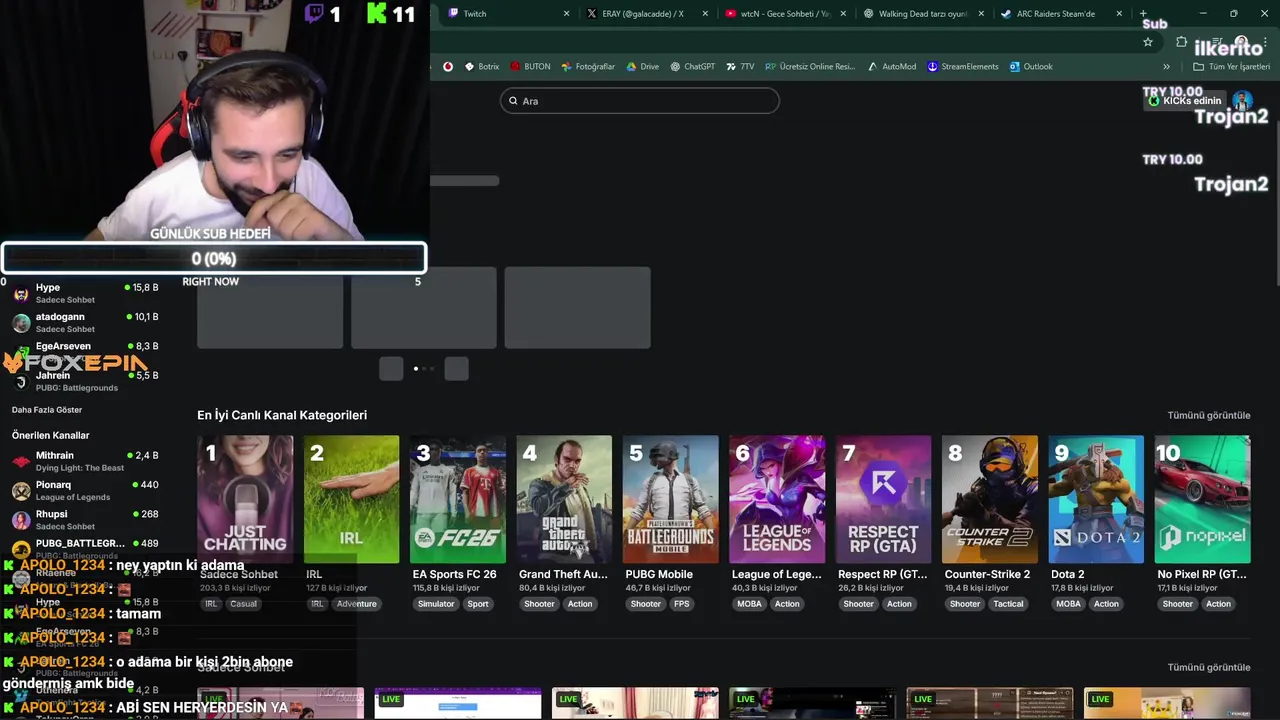1280x720 pixels.
Task: Click the Hype channel avatar in the sidebar
Action: point(20,293)
